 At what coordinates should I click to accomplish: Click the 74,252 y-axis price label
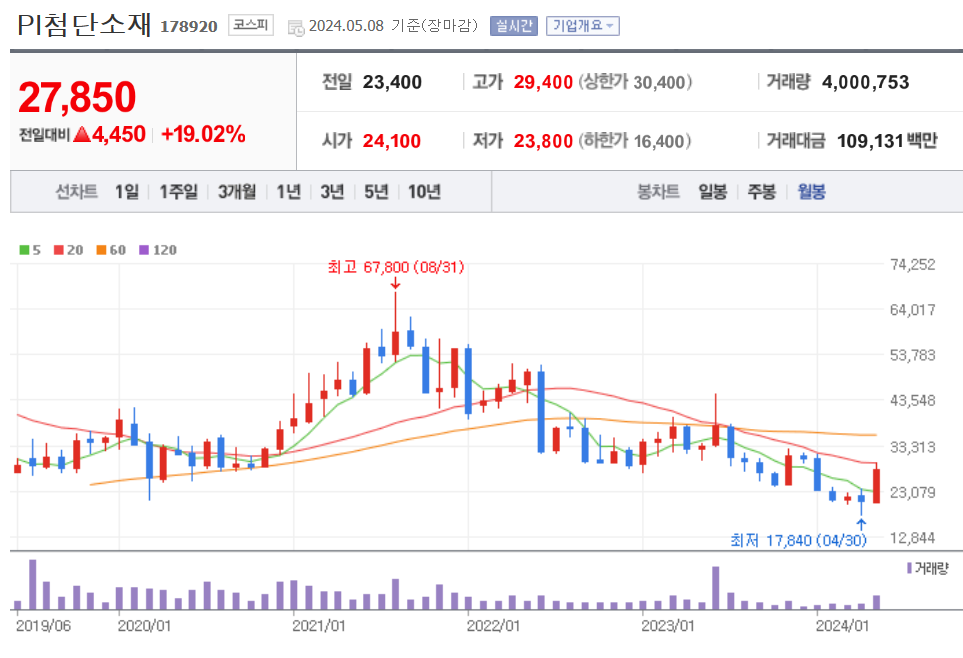913,265
